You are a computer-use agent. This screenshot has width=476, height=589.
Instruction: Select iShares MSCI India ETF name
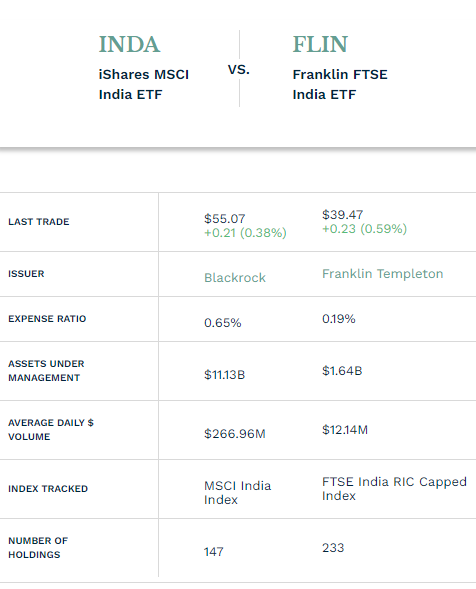click(x=144, y=85)
